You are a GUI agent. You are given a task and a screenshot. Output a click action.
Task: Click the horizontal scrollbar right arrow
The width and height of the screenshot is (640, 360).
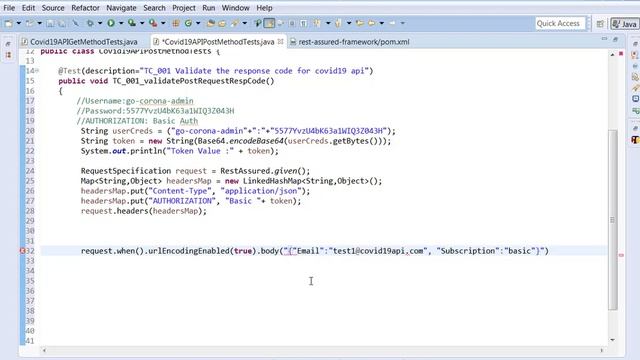pyautogui.click(x=602, y=350)
